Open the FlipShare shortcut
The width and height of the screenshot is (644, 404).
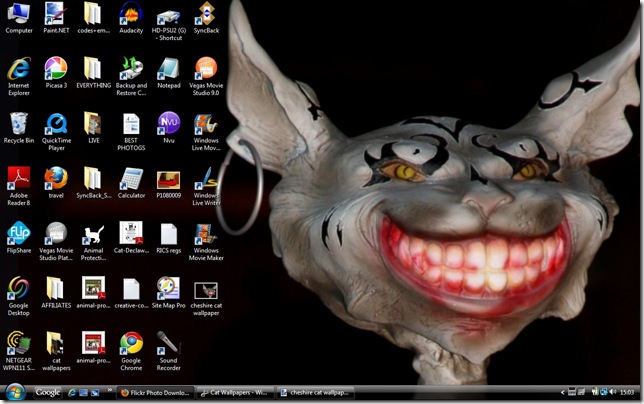coord(19,234)
